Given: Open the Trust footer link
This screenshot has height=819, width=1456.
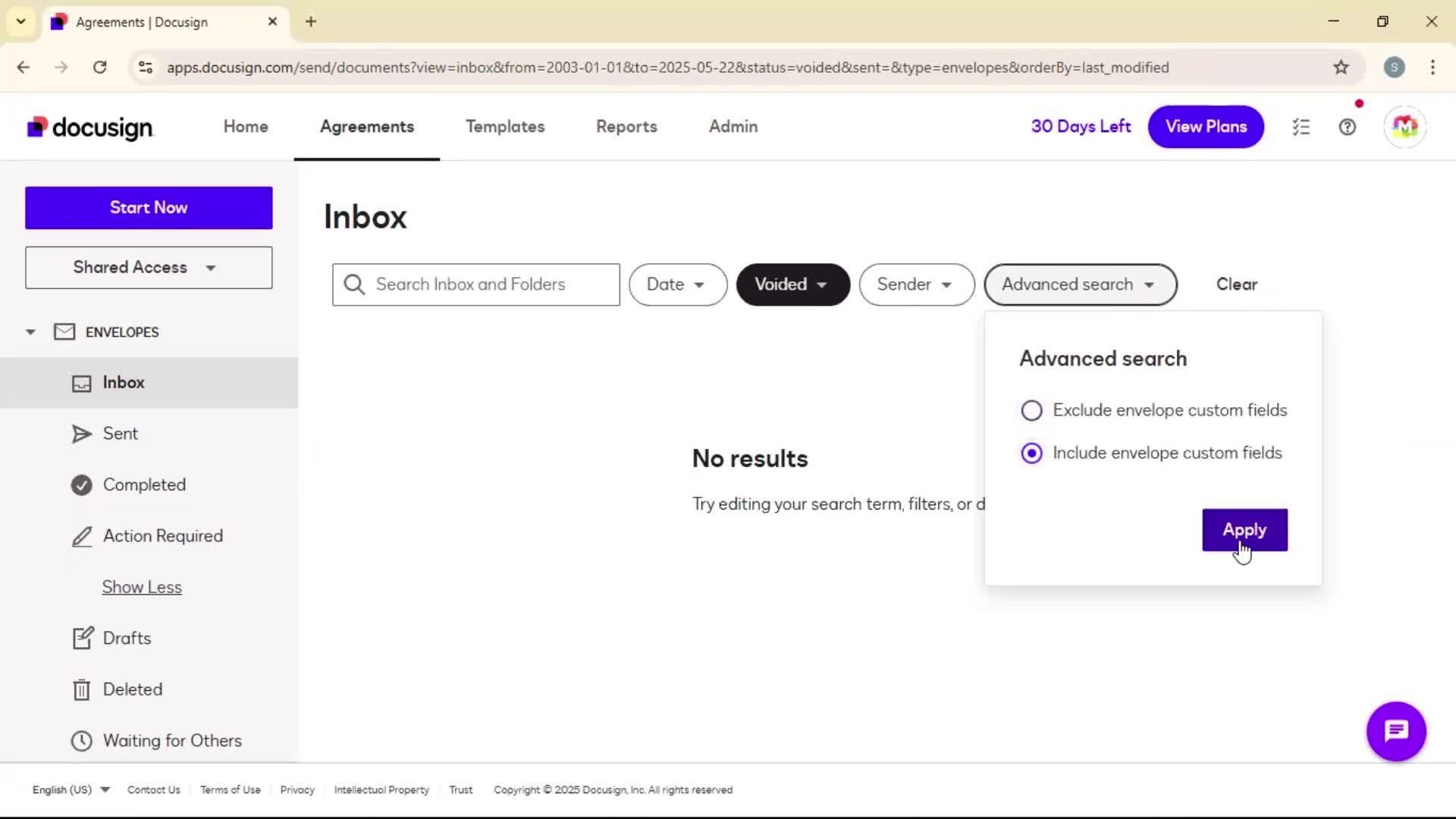Looking at the screenshot, I should tap(461, 789).
